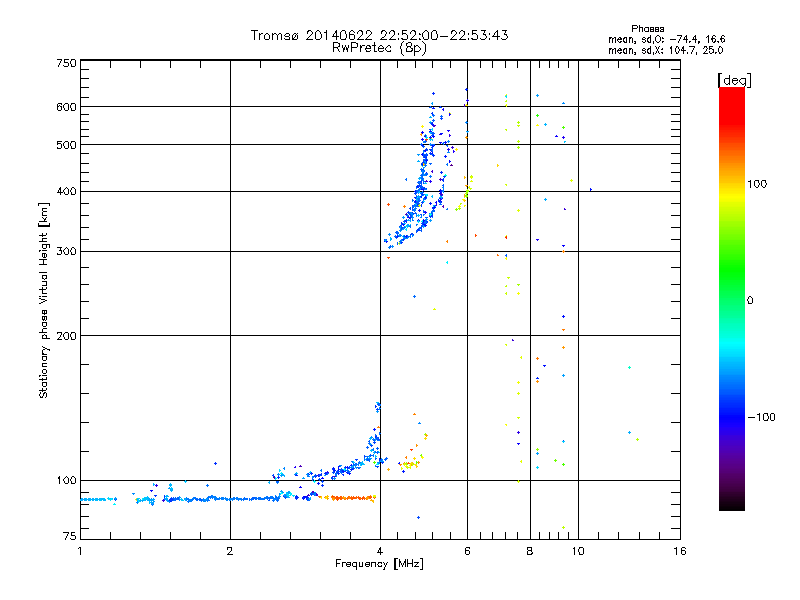The height and width of the screenshot is (600, 800).
Task: Click the x-axis tick label '4'
Action: (380, 551)
